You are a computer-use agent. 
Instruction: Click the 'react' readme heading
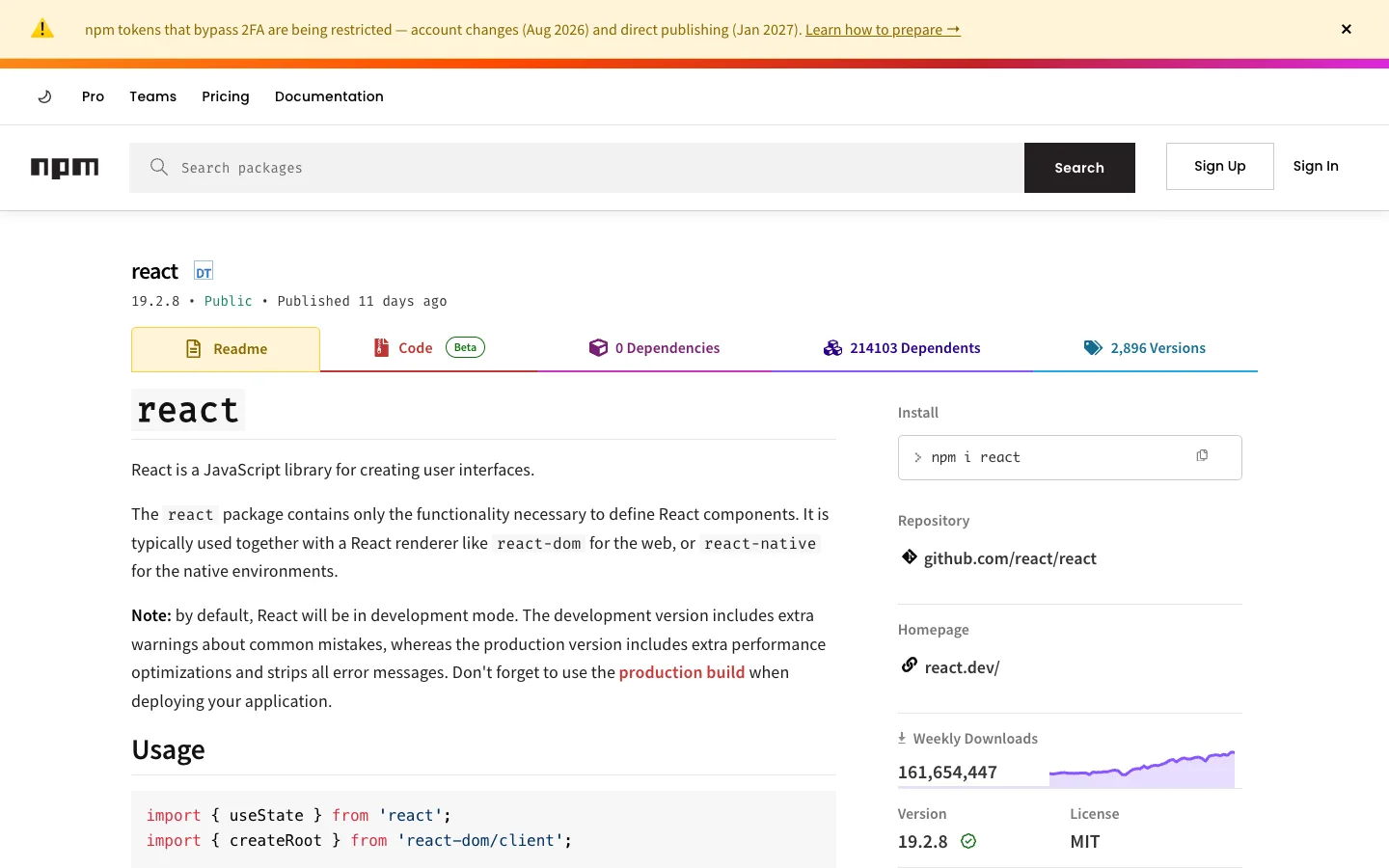click(188, 410)
